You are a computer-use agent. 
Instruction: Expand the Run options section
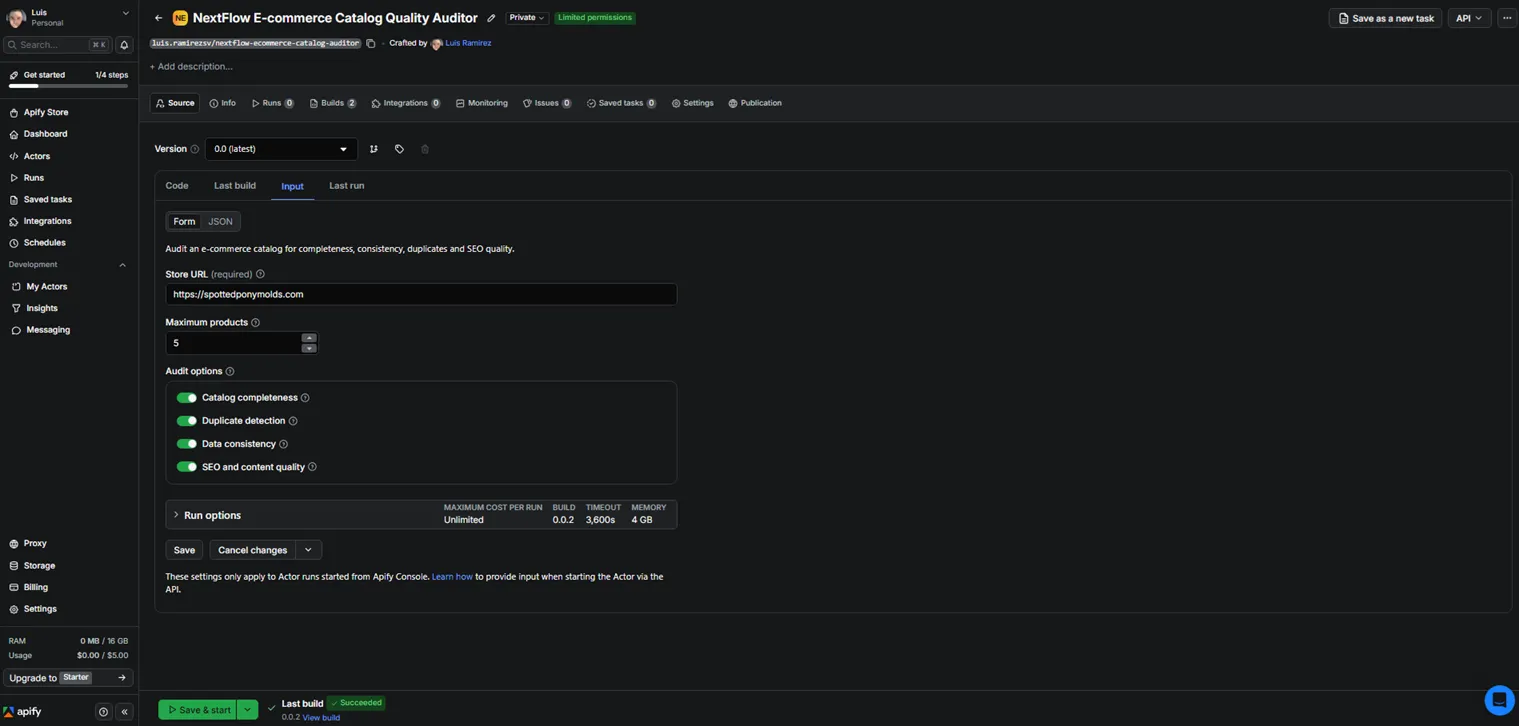(421, 515)
